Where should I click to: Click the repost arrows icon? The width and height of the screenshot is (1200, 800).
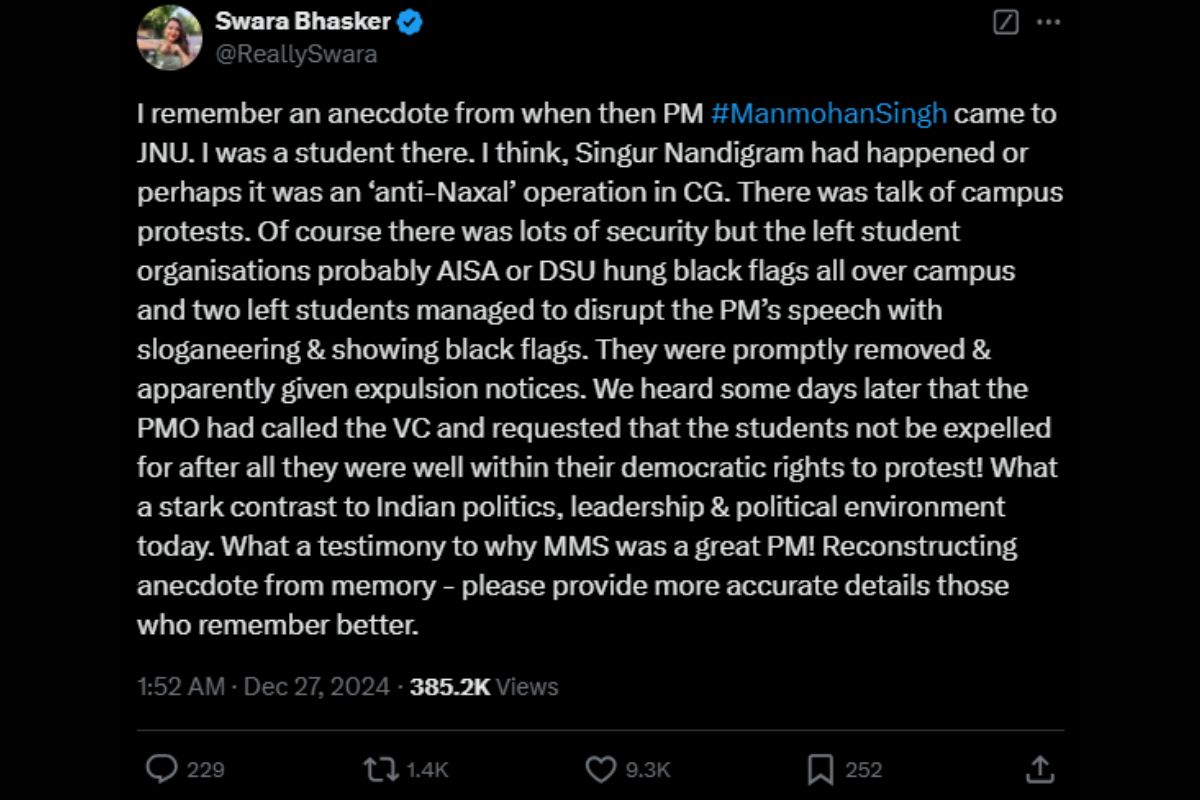pyautogui.click(x=381, y=768)
